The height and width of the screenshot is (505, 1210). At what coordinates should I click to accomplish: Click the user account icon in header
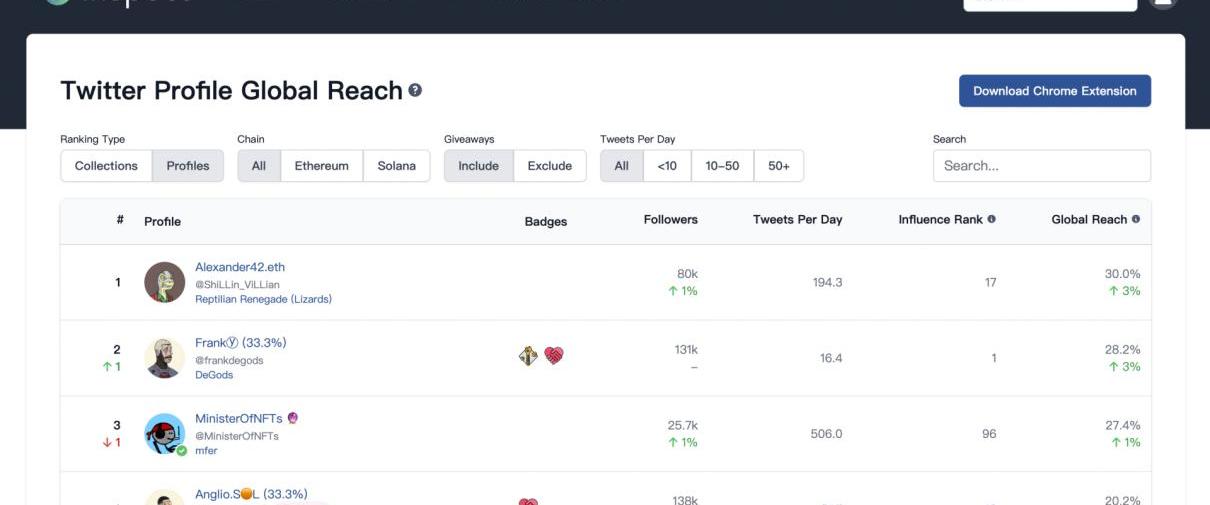[1163, 2]
